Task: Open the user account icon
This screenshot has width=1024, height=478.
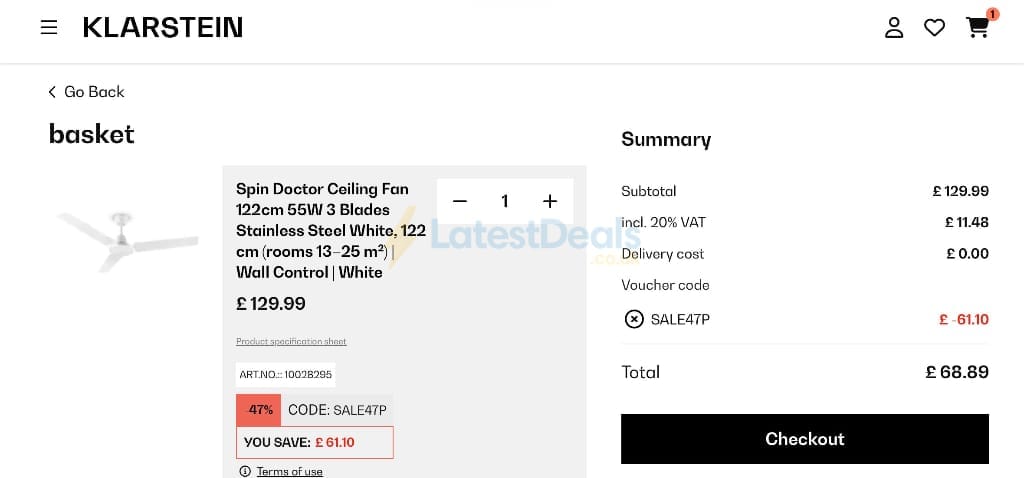Action: pos(893,27)
